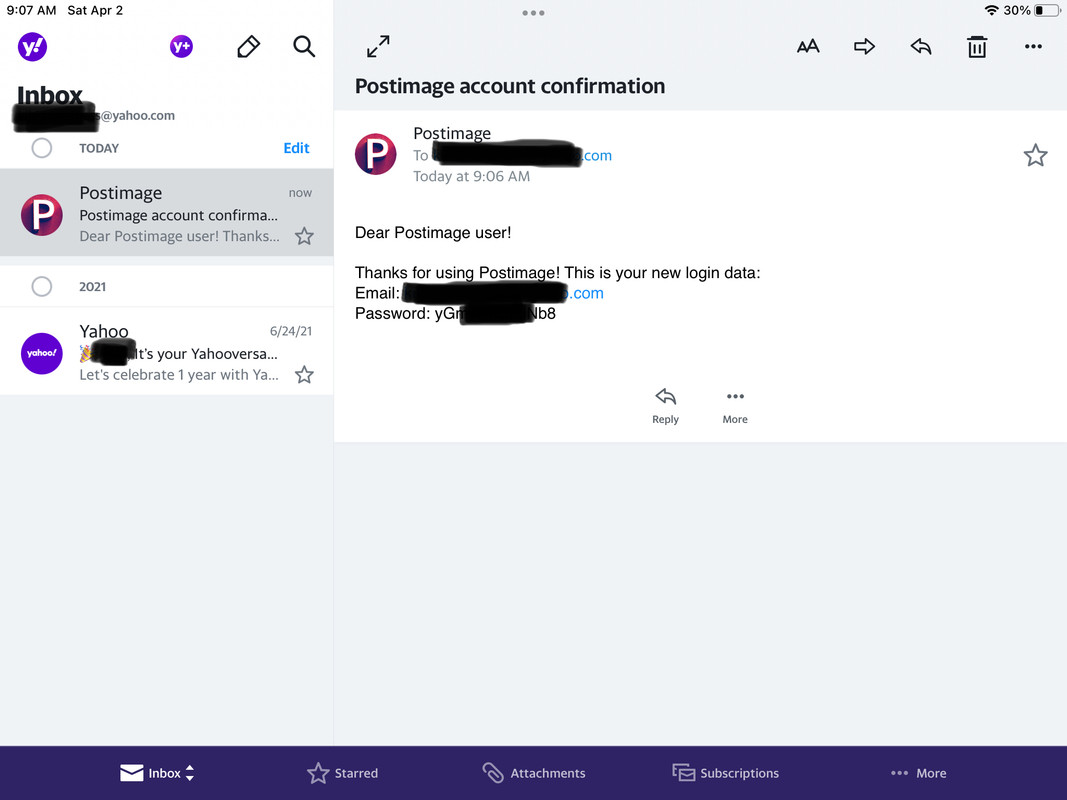Open the Postimage account confirmation email row

tap(167, 213)
